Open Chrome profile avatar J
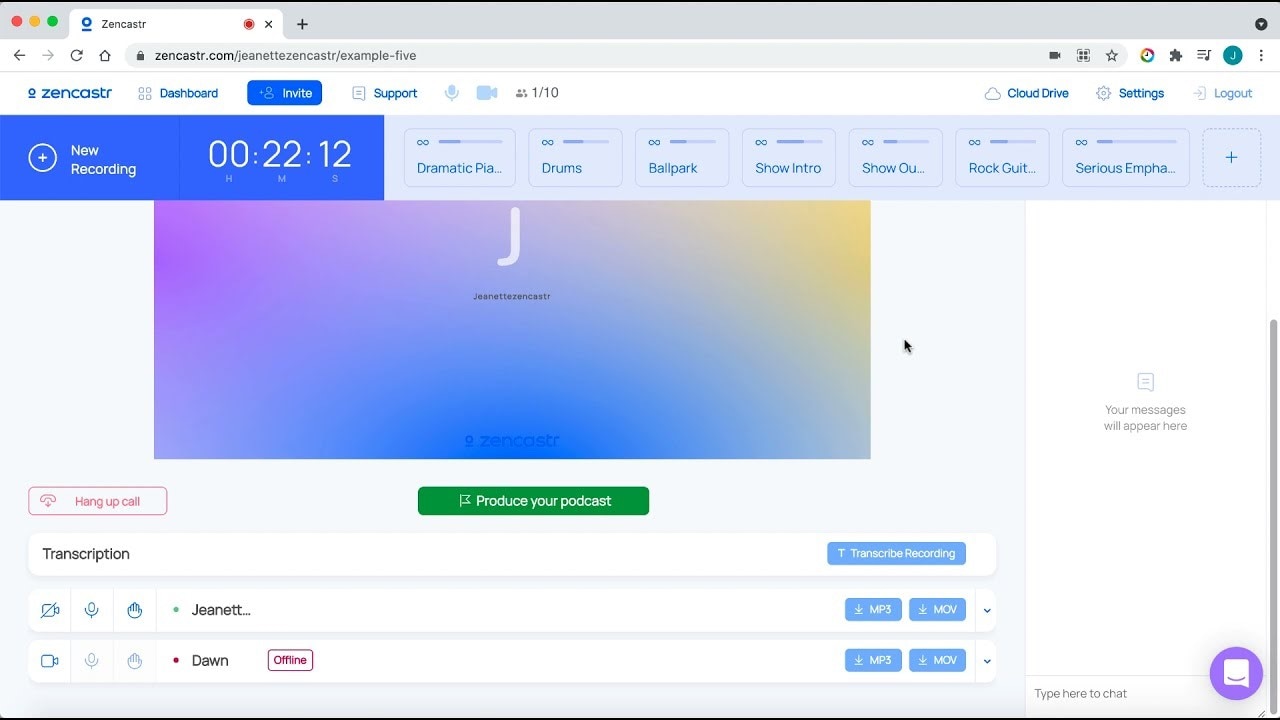This screenshot has height=720, width=1280. [x=1233, y=56]
